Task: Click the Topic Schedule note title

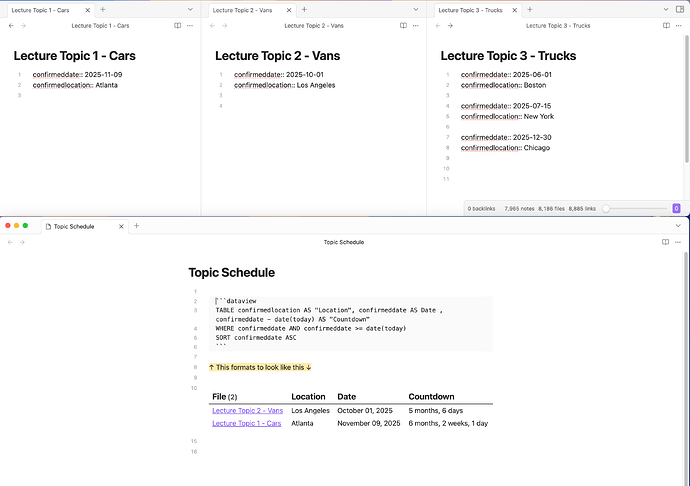Action: click(231, 272)
